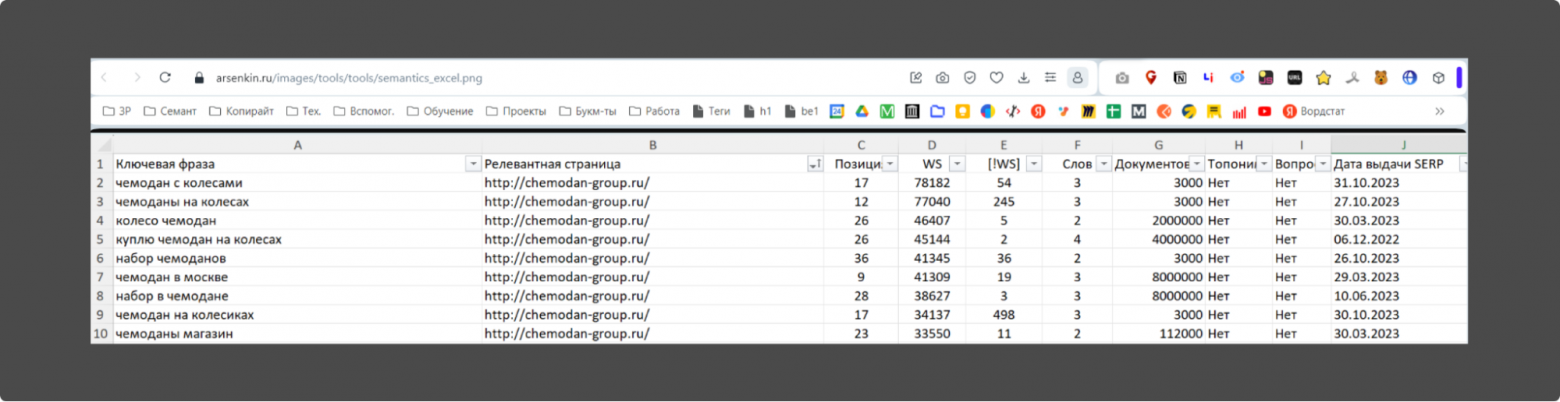Select column A header in the spreadsheet
The height and width of the screenshot is (402, 1560).
click(297, 145)
